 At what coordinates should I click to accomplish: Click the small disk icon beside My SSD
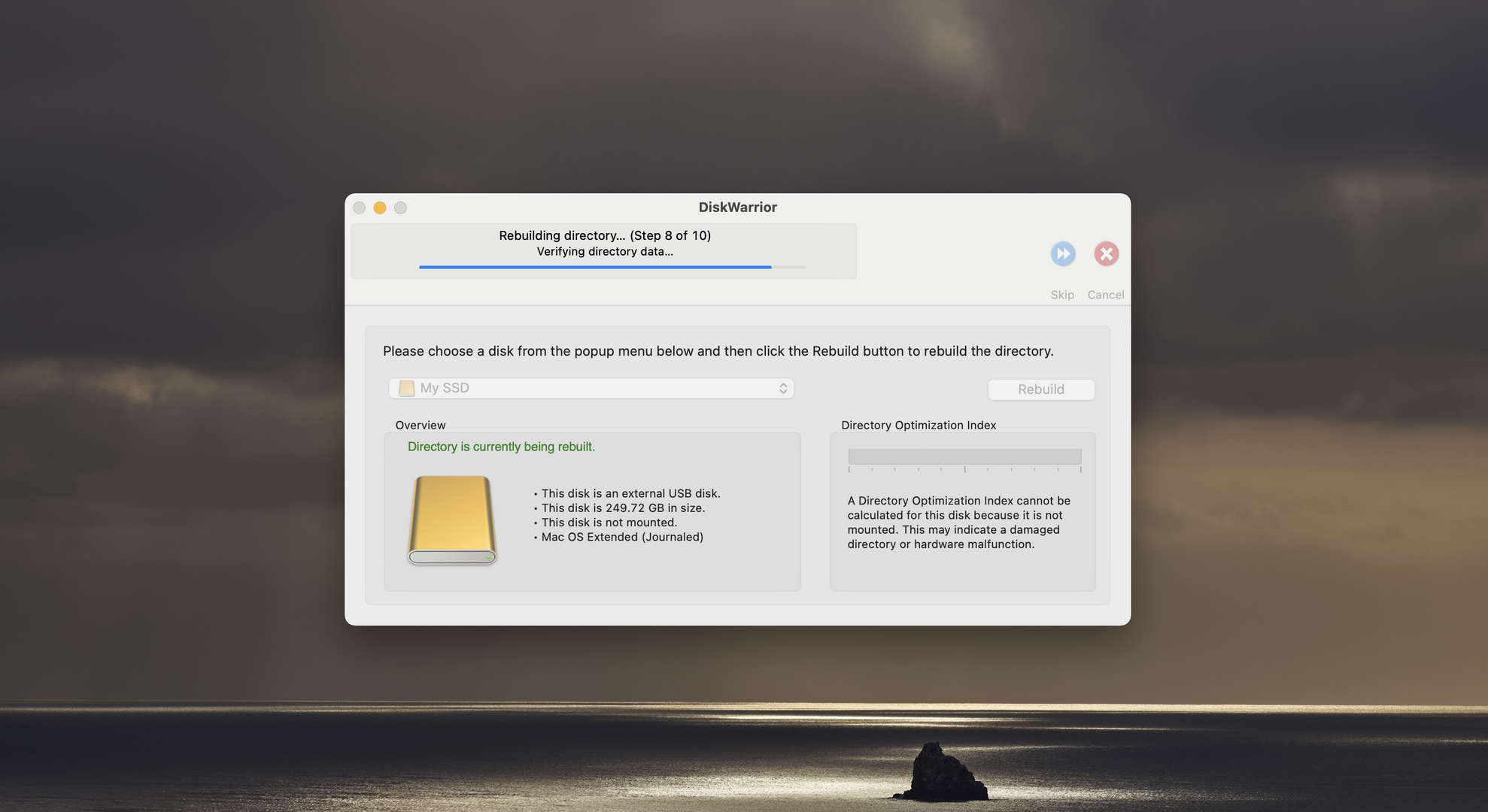[406, 388]
